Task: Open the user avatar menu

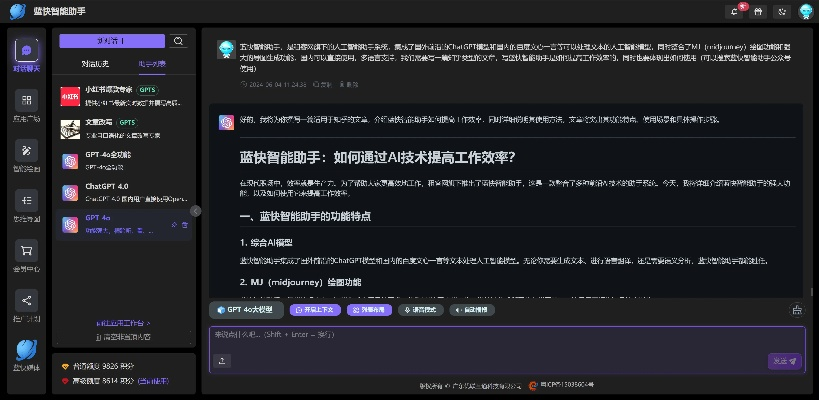Action: pos(806,11)
